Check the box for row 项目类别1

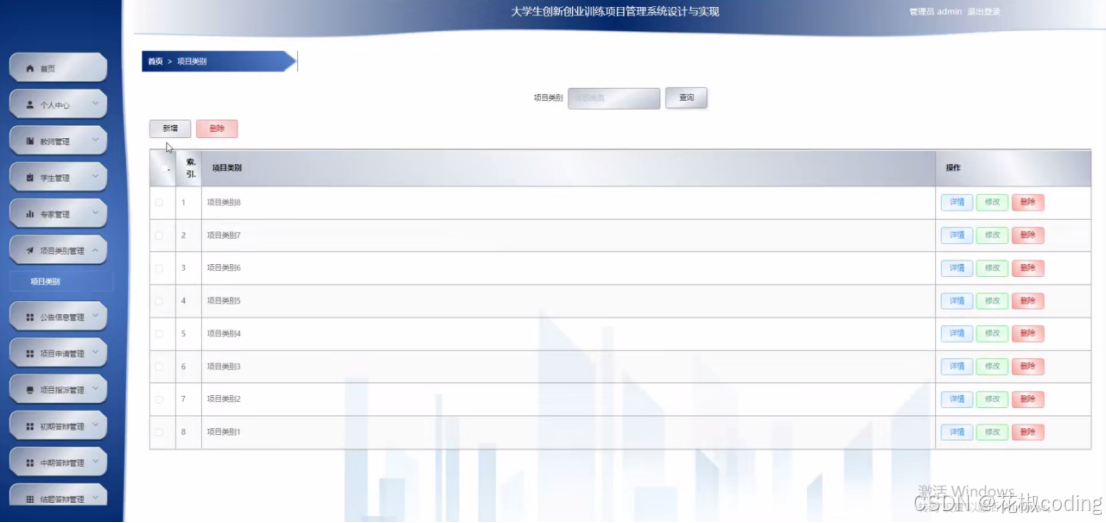159,432
